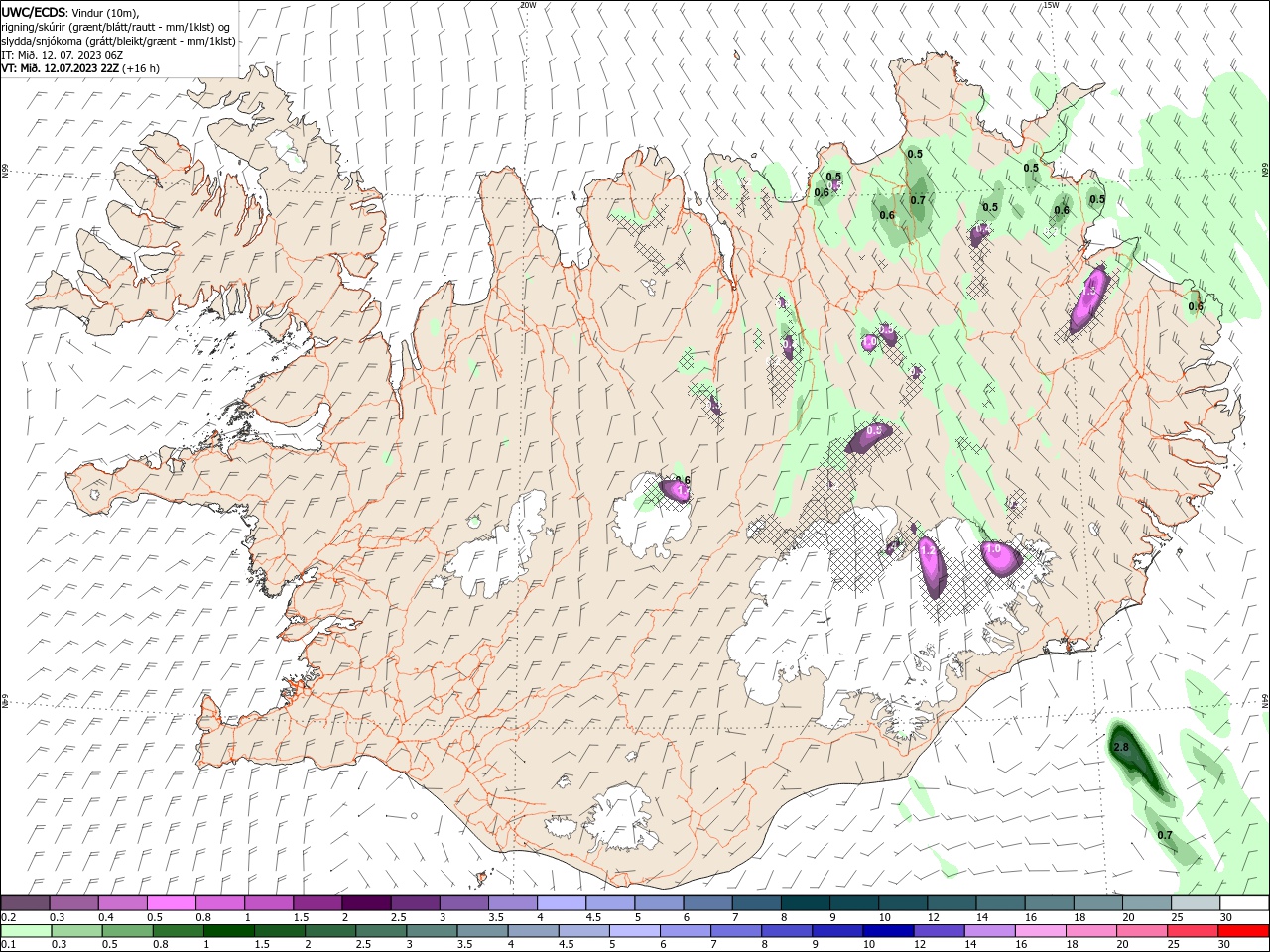Viewport: 1270px width, 952px height.
Task: Click the '15W' longitude label
Action: pos(1052,5)
